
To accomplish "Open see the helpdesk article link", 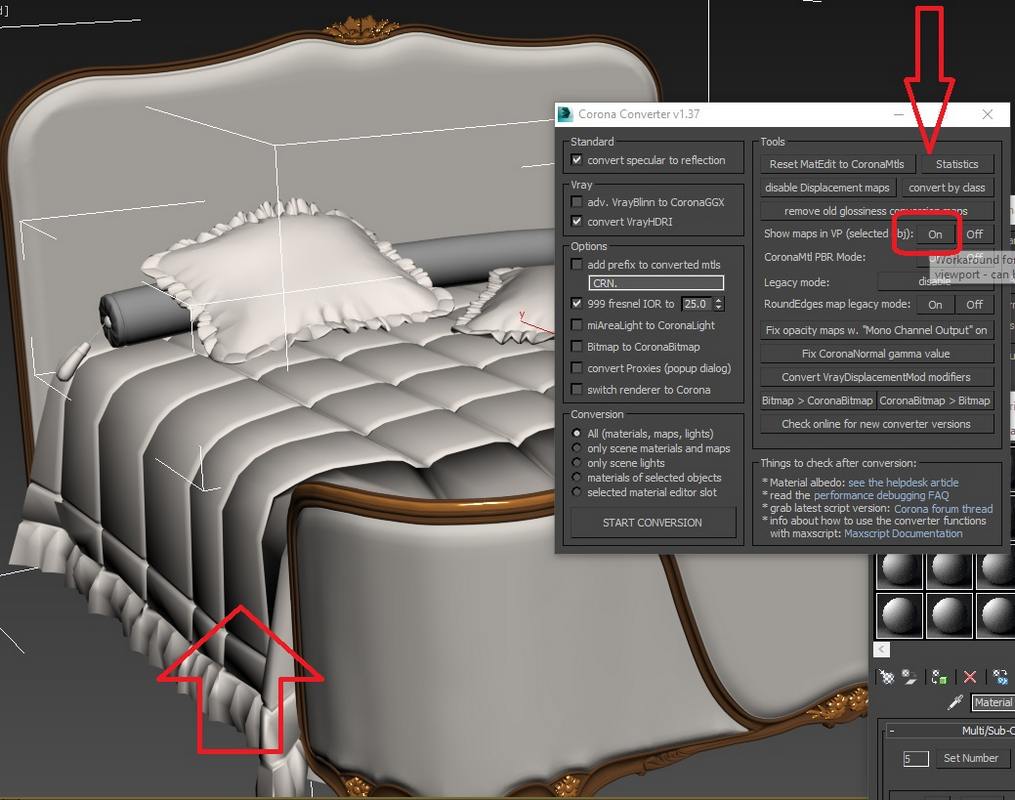I will point(903,483).
